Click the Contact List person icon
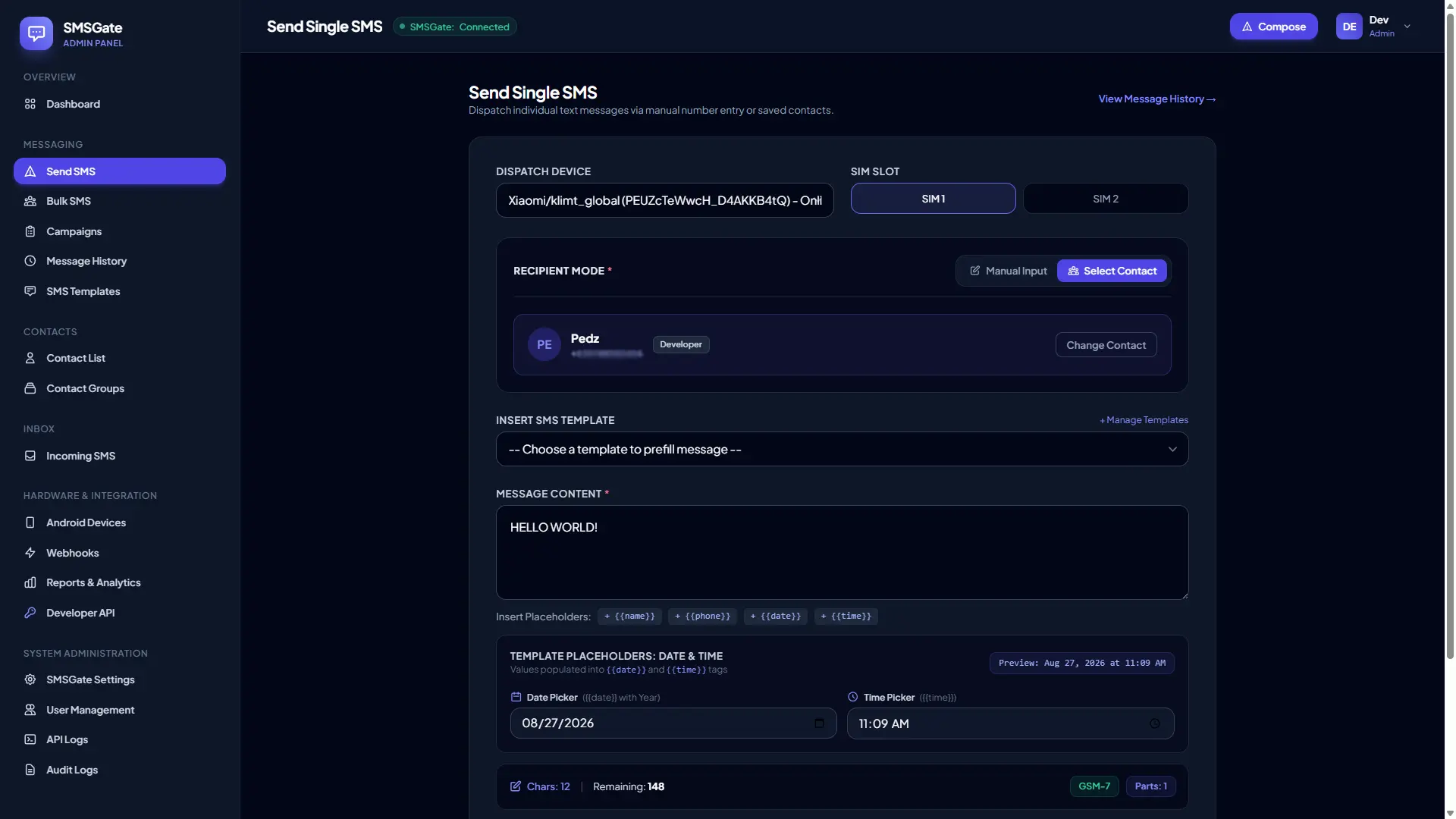 [30, 358]
